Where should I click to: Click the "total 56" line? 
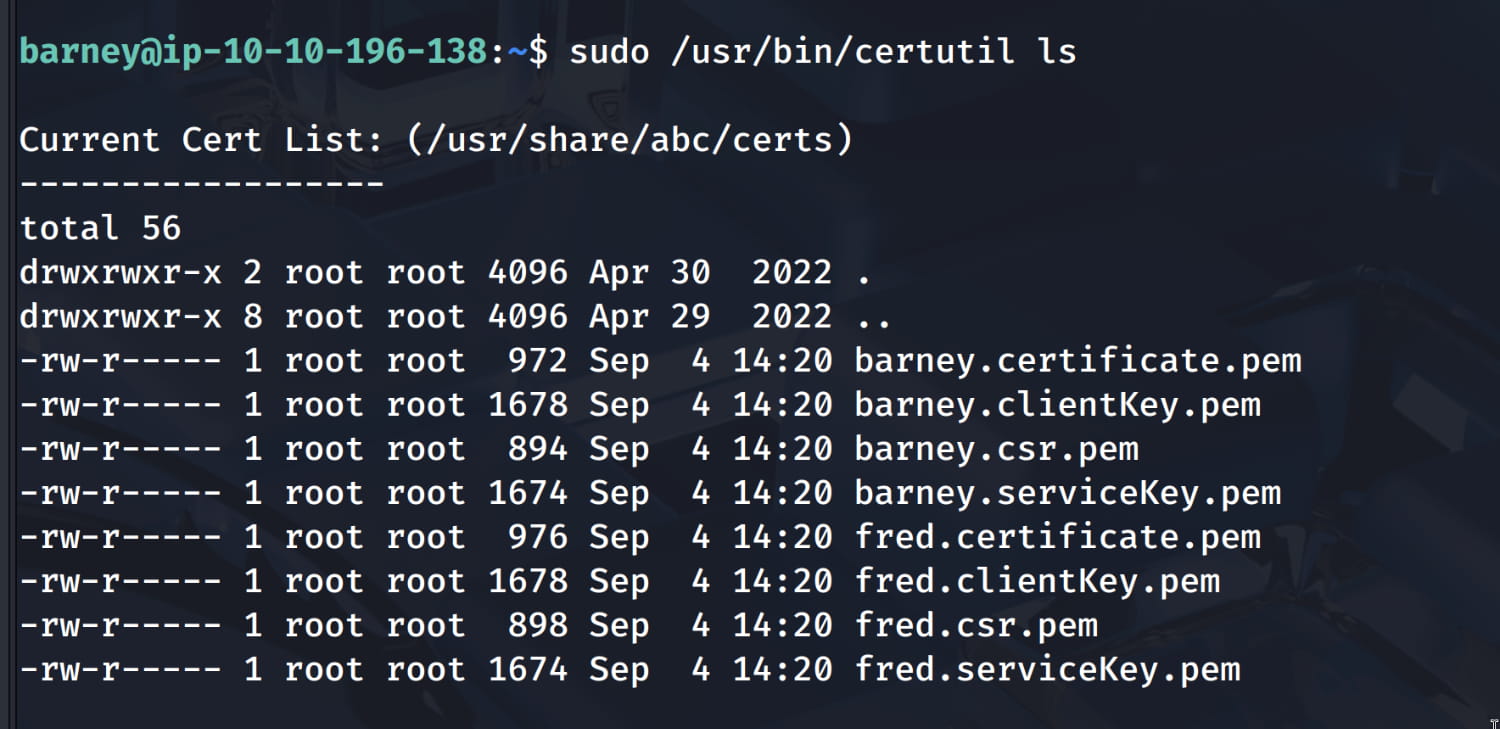click(100, 228)
